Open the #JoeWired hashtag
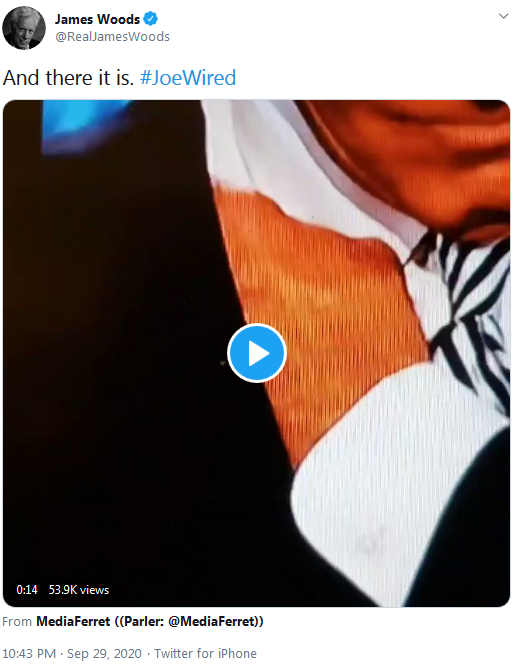The width and height of the screenshot is (519, 670). 188,78
